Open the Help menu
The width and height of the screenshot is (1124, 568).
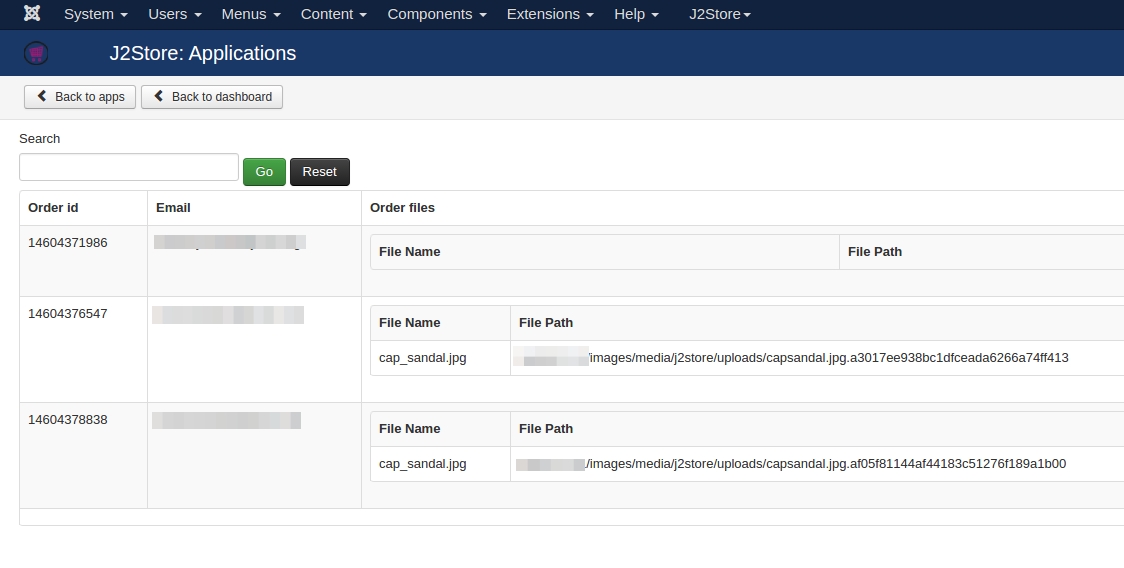point(636,14)
